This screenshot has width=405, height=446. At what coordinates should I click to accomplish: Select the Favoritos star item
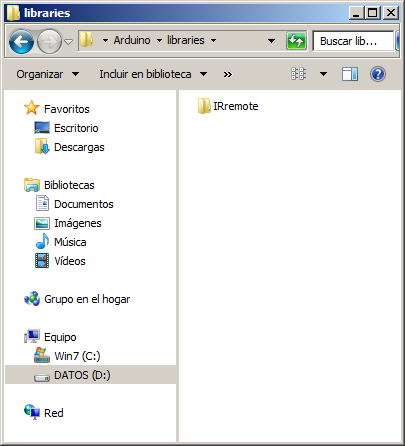[57, 109]
